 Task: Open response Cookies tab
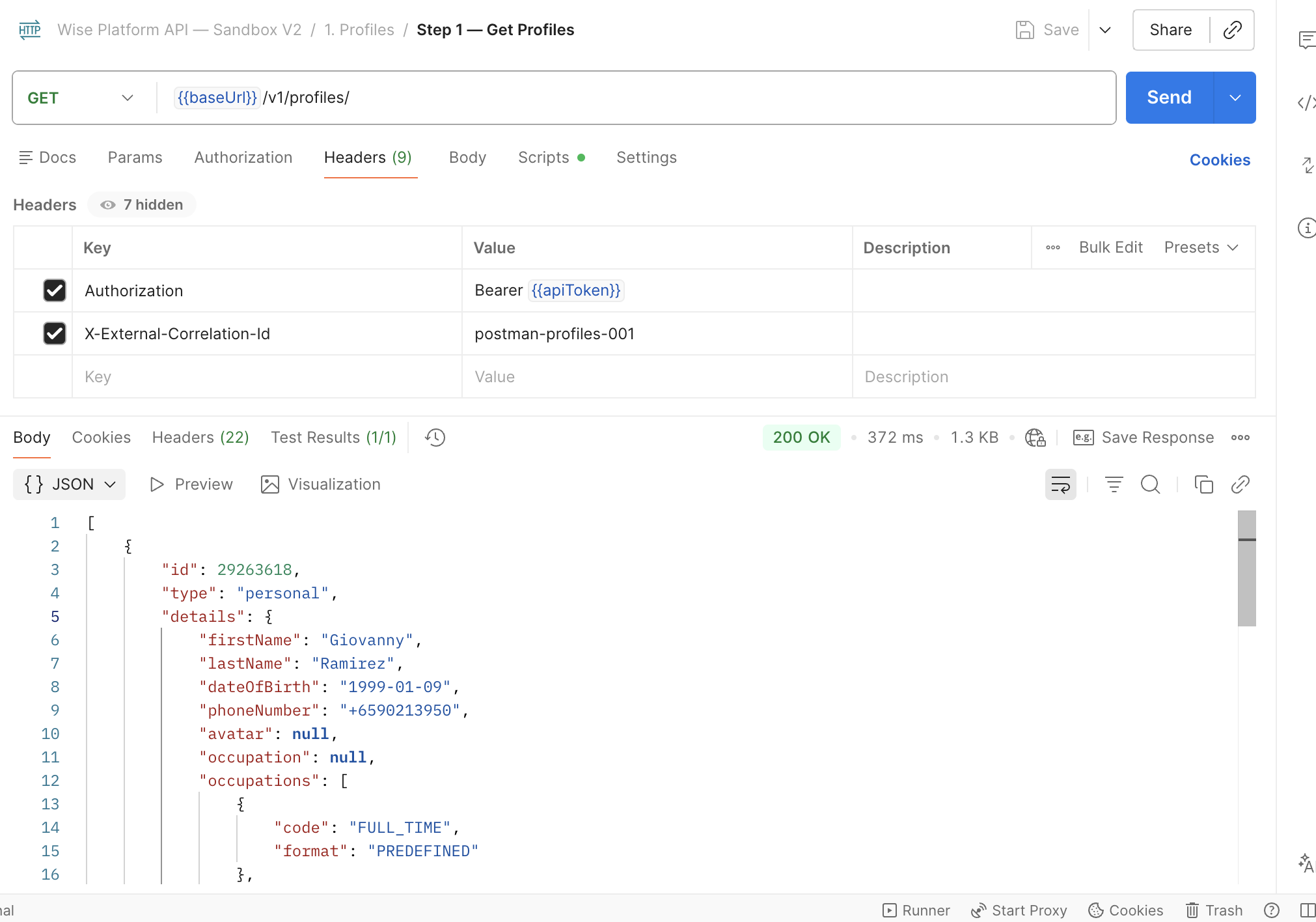101,438
